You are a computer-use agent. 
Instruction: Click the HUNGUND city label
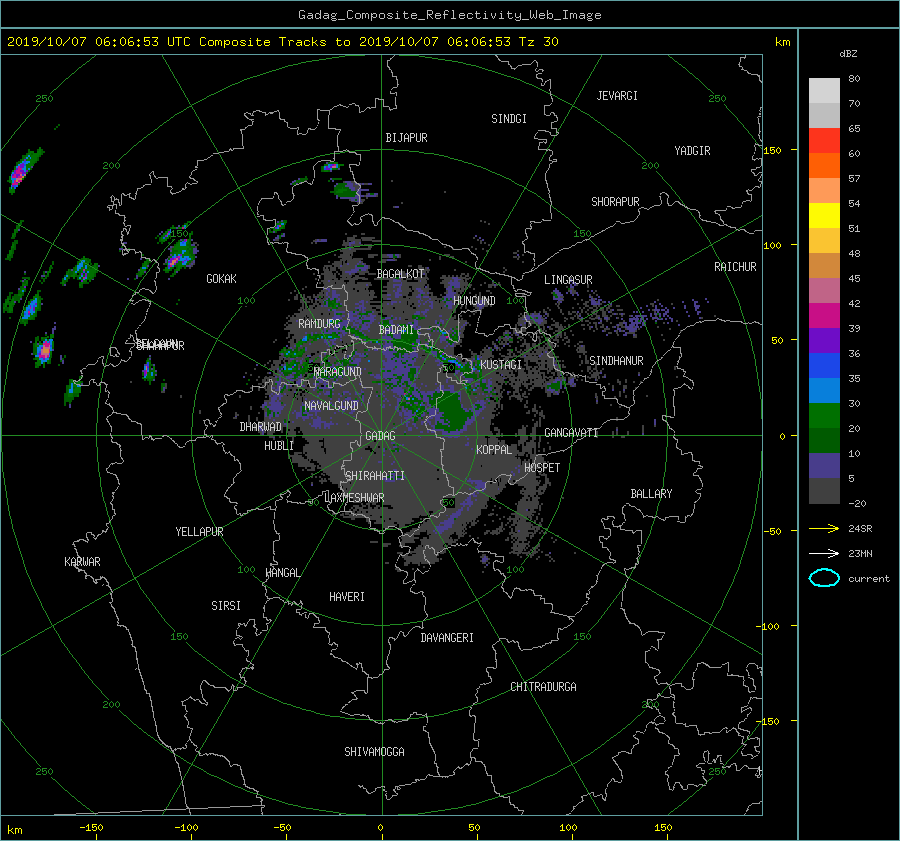[x=474, y=301]
